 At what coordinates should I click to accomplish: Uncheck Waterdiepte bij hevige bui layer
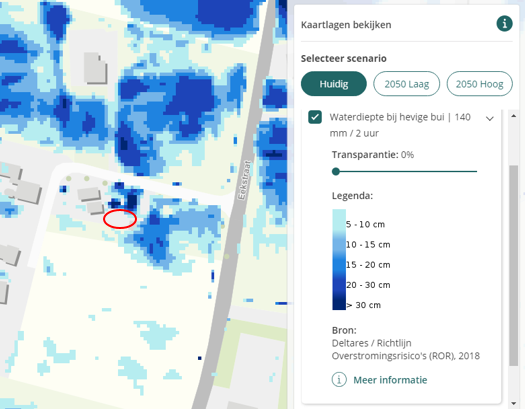[x=315, y=117]
